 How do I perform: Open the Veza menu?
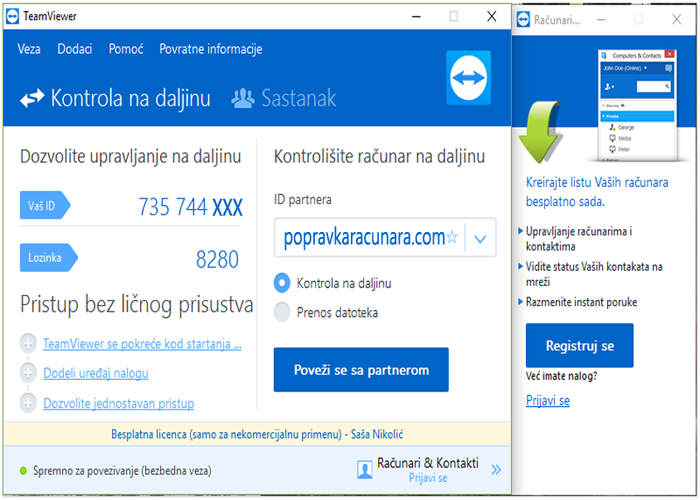click(x=29, y=49)
